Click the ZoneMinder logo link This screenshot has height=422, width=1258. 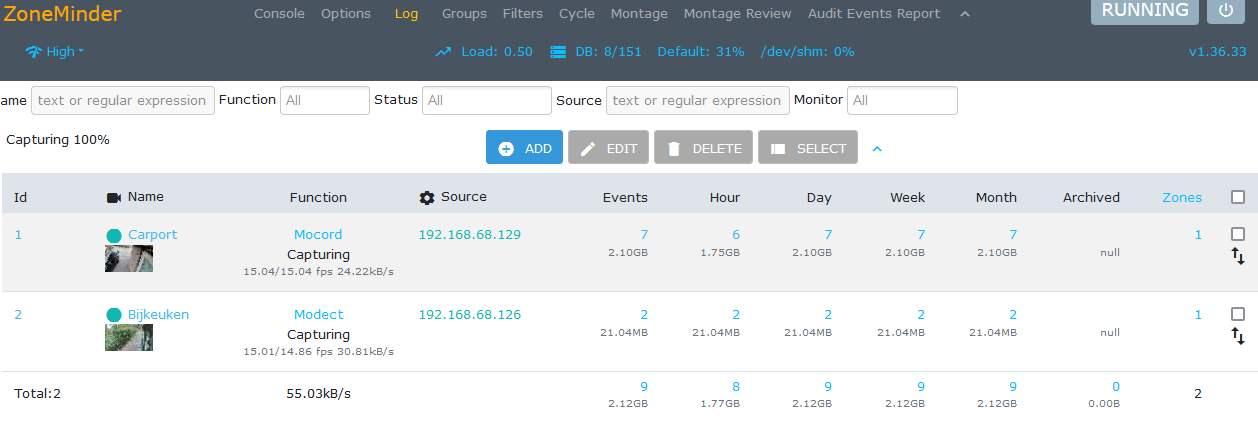tap(62, 13)
